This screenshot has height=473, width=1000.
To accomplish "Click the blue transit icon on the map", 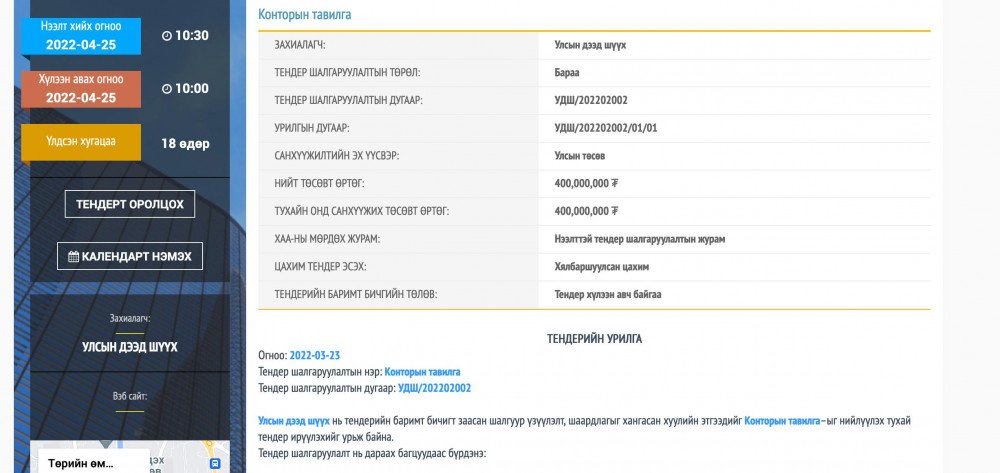I will pos(213,464).
